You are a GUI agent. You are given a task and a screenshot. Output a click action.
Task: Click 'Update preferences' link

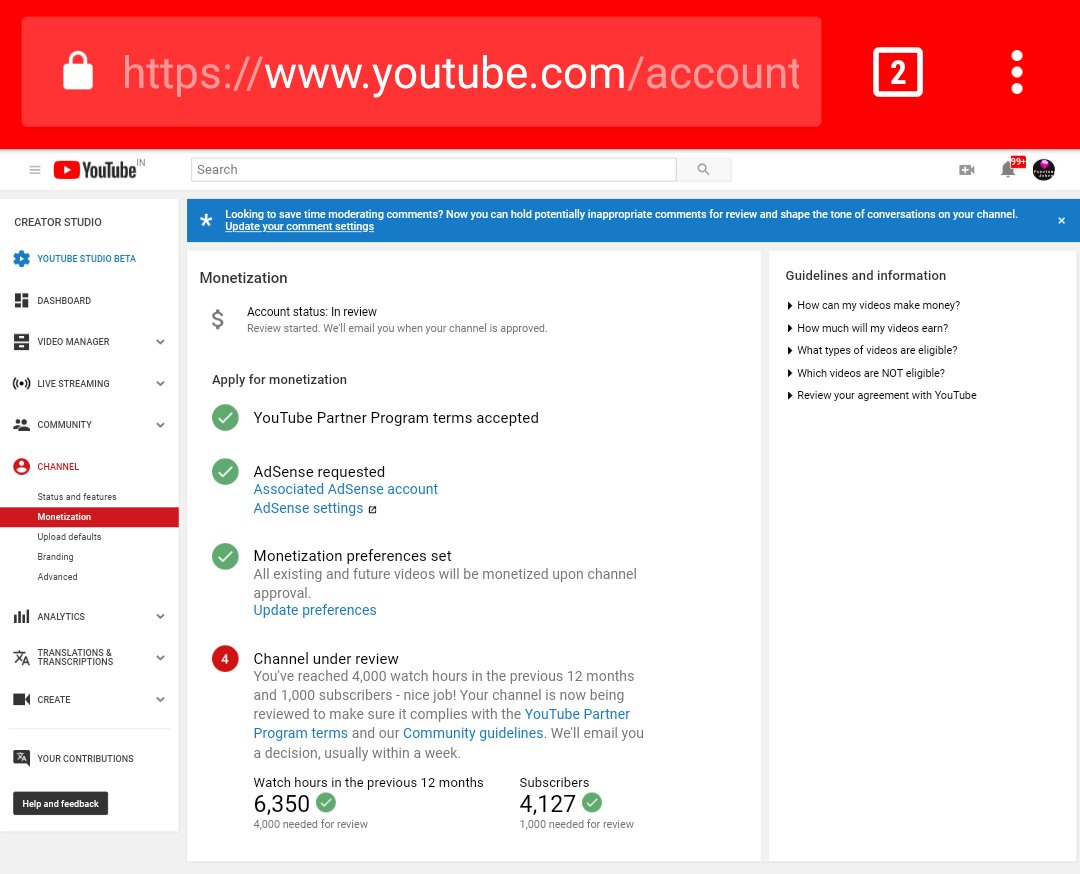[x=315, y=610]
